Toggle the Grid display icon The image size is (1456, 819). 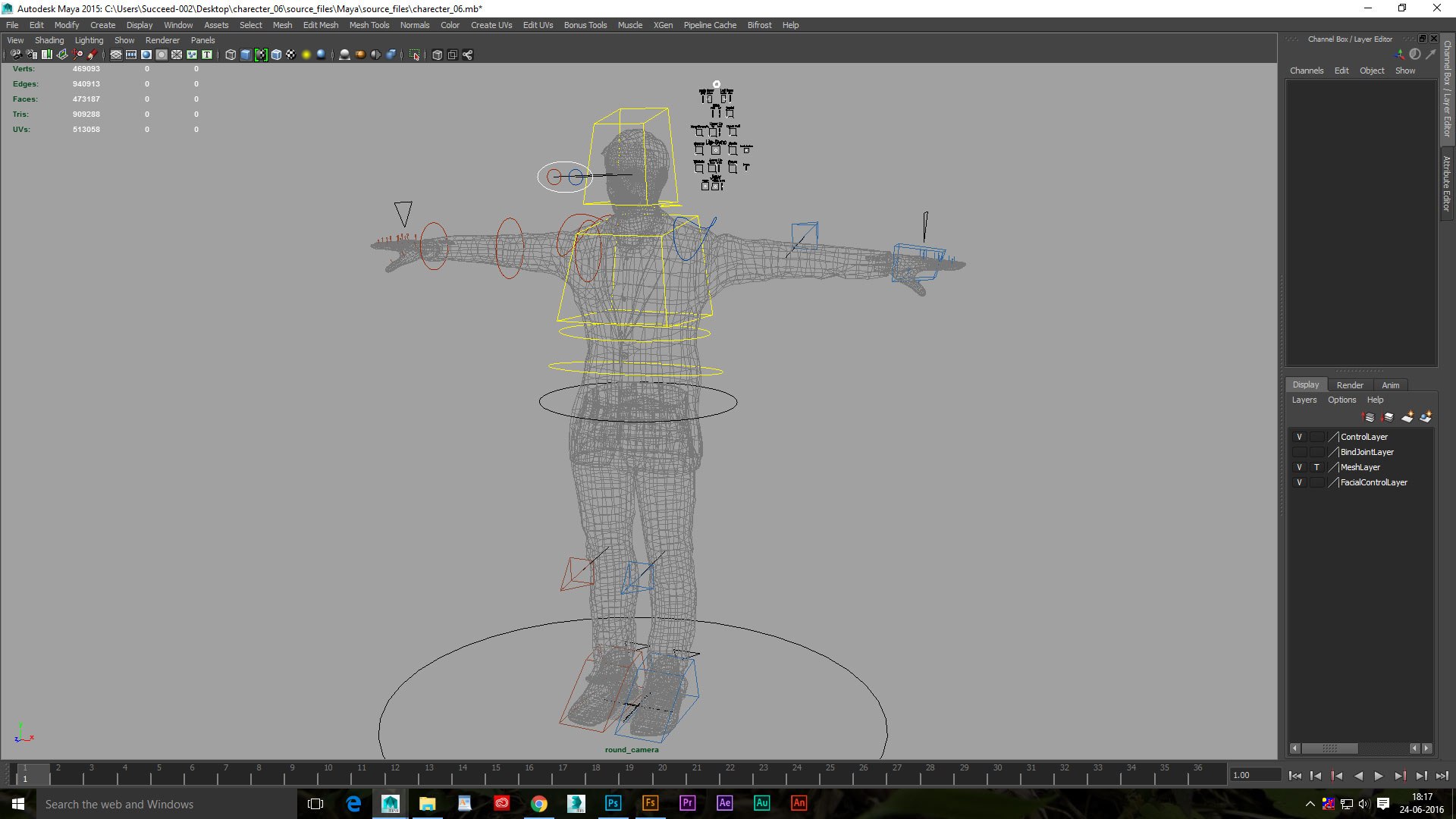click(116, 55)
